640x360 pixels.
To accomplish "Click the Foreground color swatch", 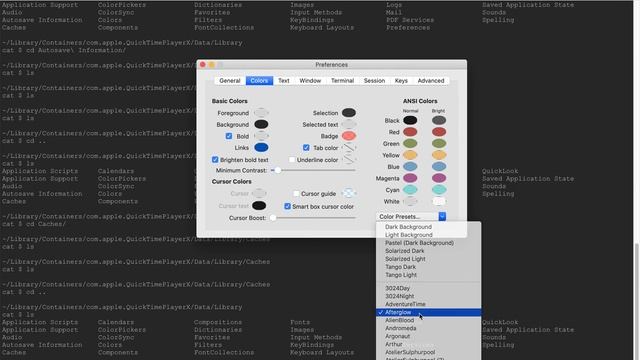I will point(261,113).
